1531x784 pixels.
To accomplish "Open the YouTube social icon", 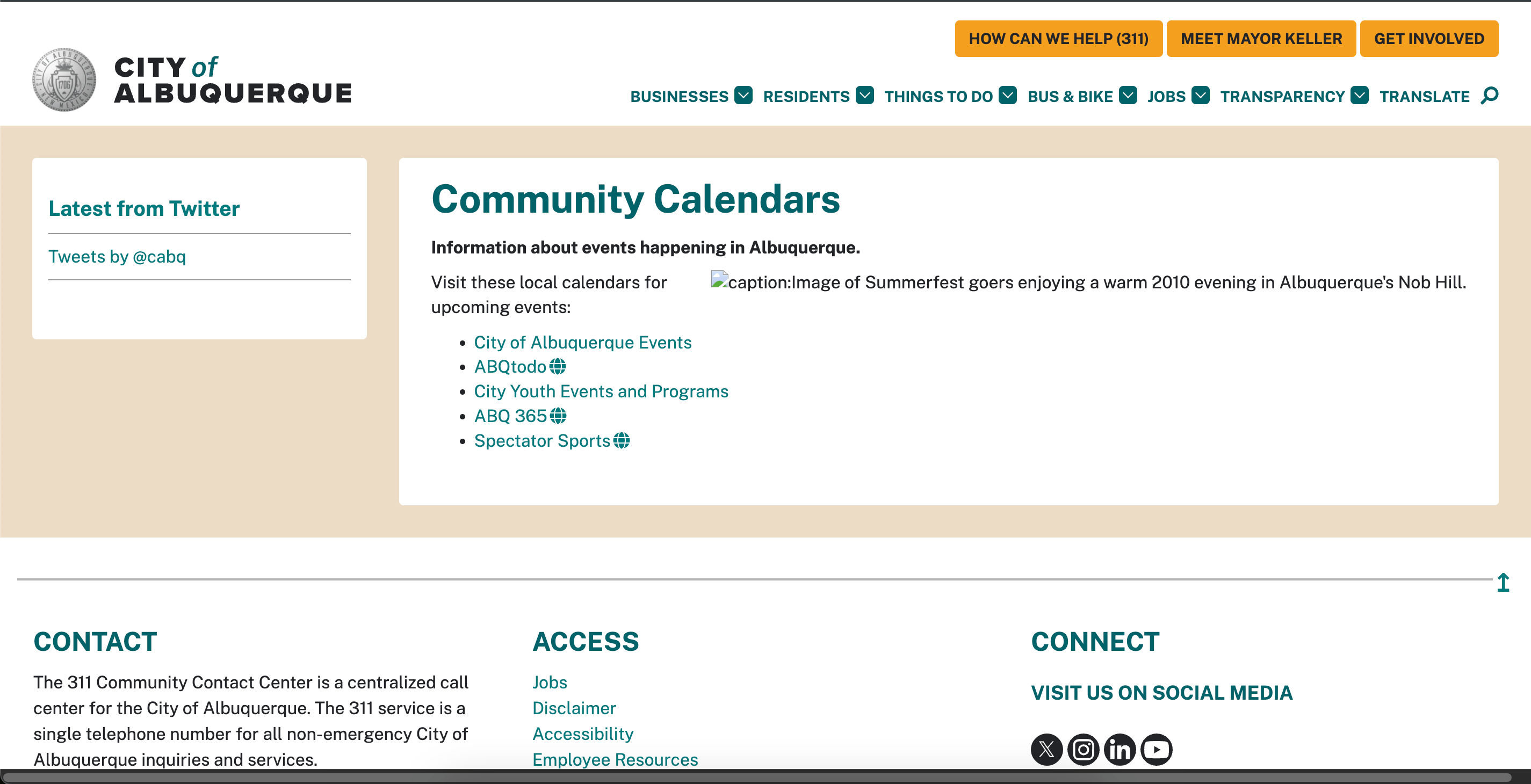I will point(1157,749).
